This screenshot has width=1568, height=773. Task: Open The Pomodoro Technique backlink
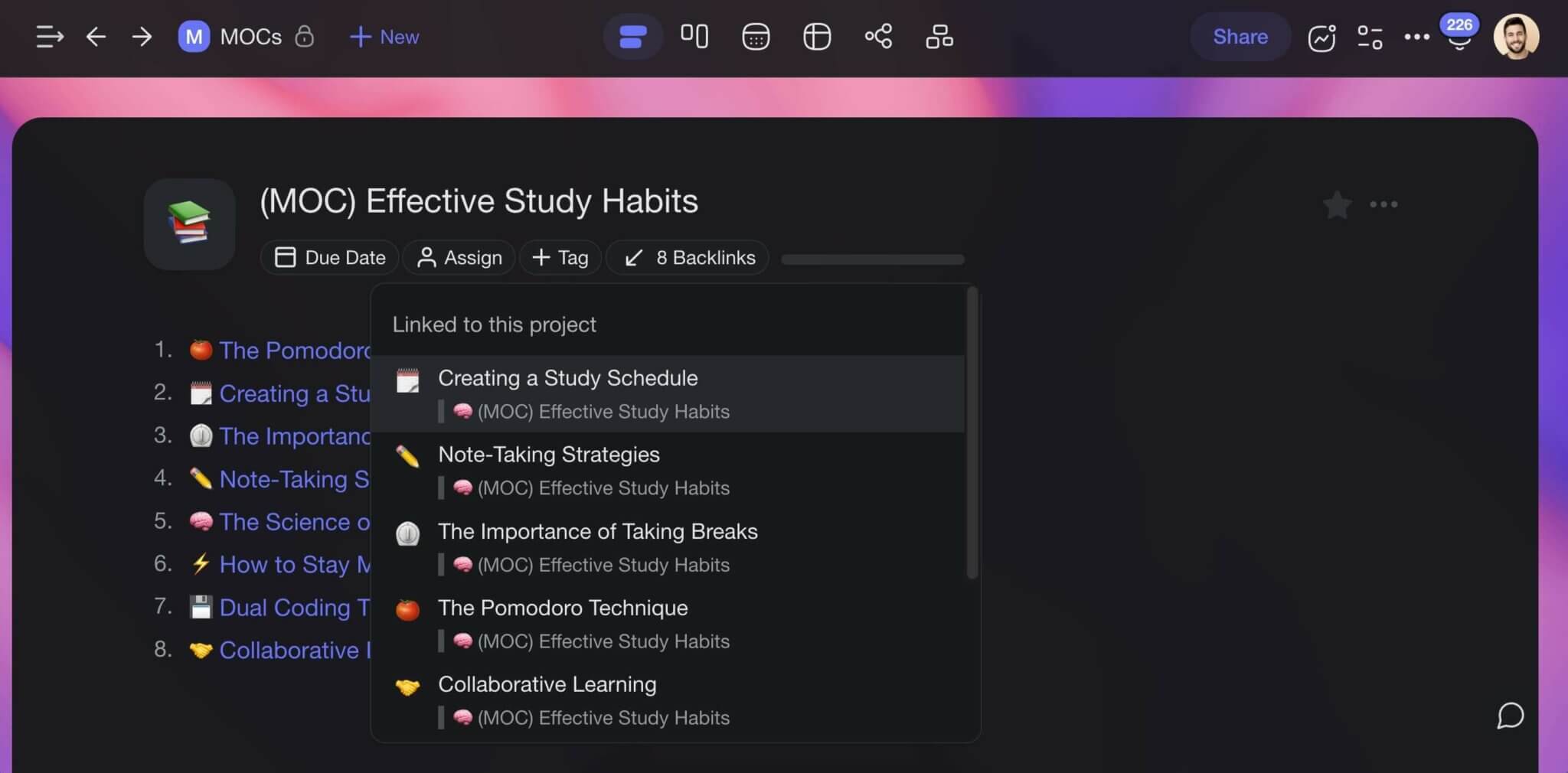coord(668,623)
